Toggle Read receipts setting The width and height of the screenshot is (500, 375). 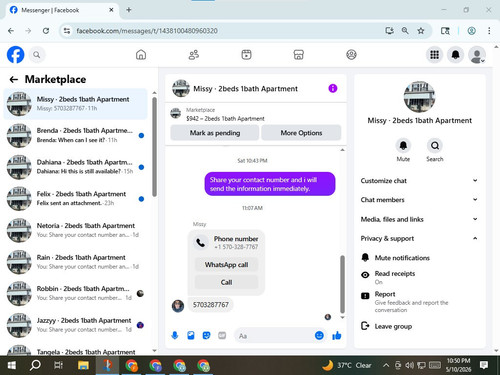point(419,277)
